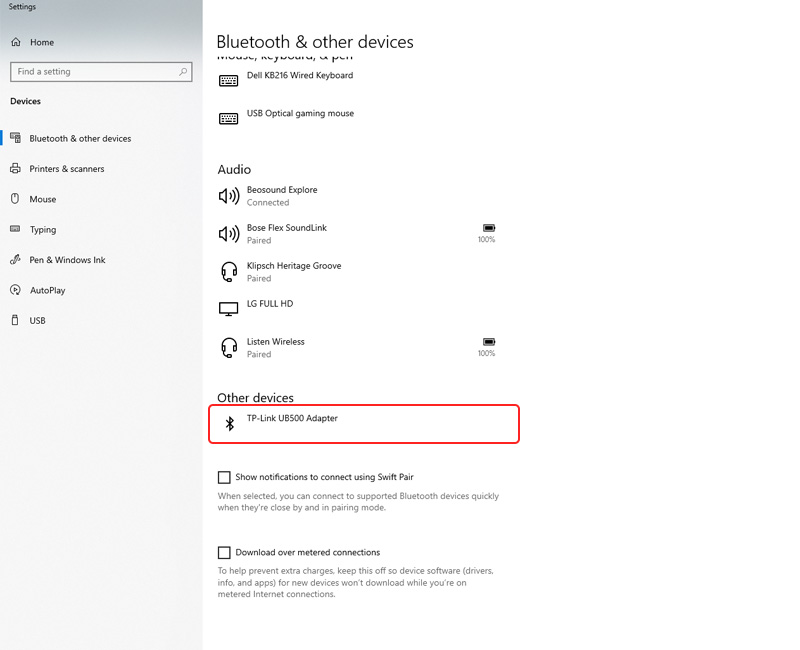Viewport: 800px width, 650px height.
Task: Click the headset icon for Klipsch Heritage Groove
Action: [x=229, y=272]
